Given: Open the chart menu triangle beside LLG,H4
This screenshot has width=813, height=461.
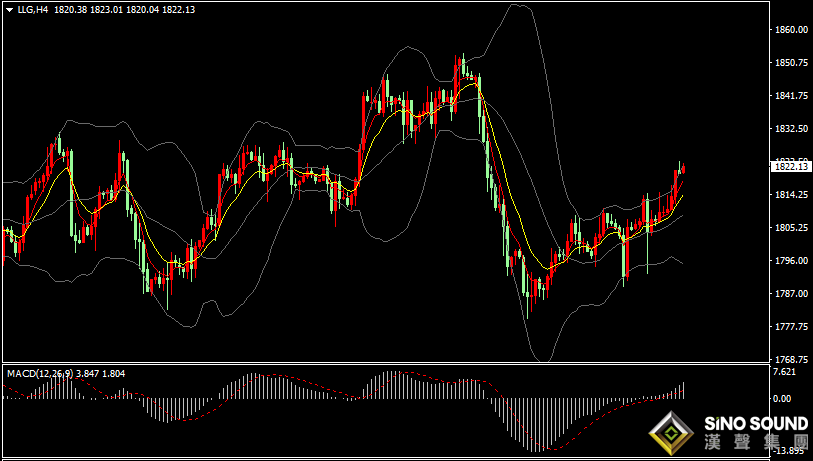Looking at the screenshot, I should click(9, 10).
